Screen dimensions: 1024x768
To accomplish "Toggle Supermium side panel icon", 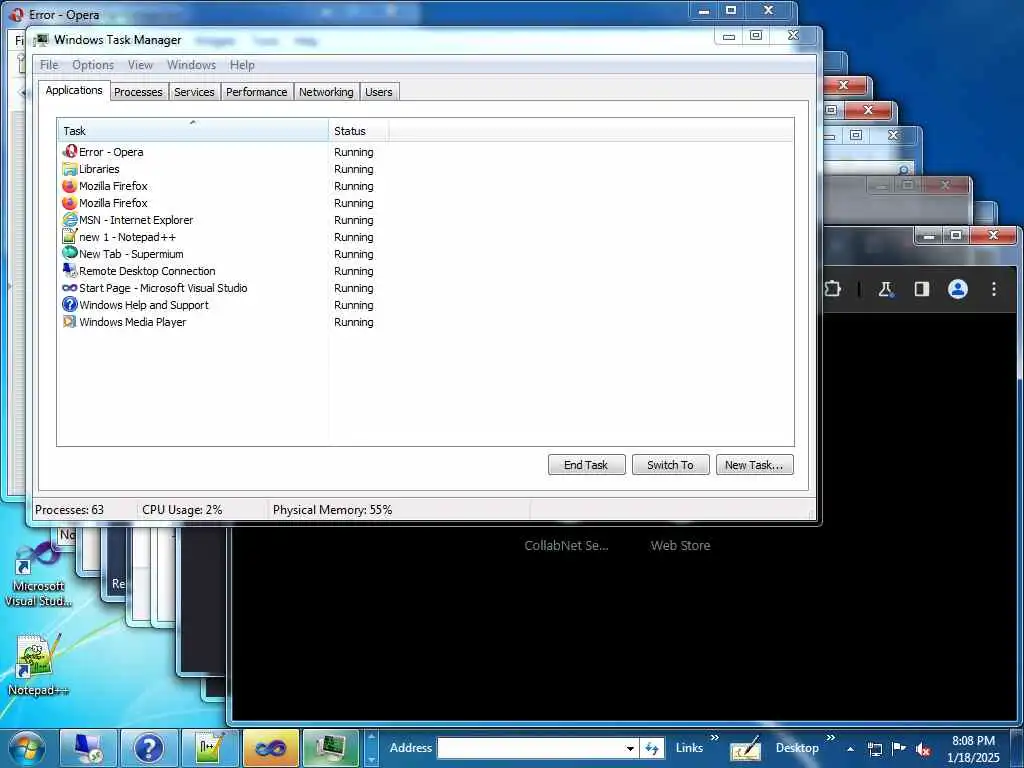I will pyautogui.click(x=921, y=289).
